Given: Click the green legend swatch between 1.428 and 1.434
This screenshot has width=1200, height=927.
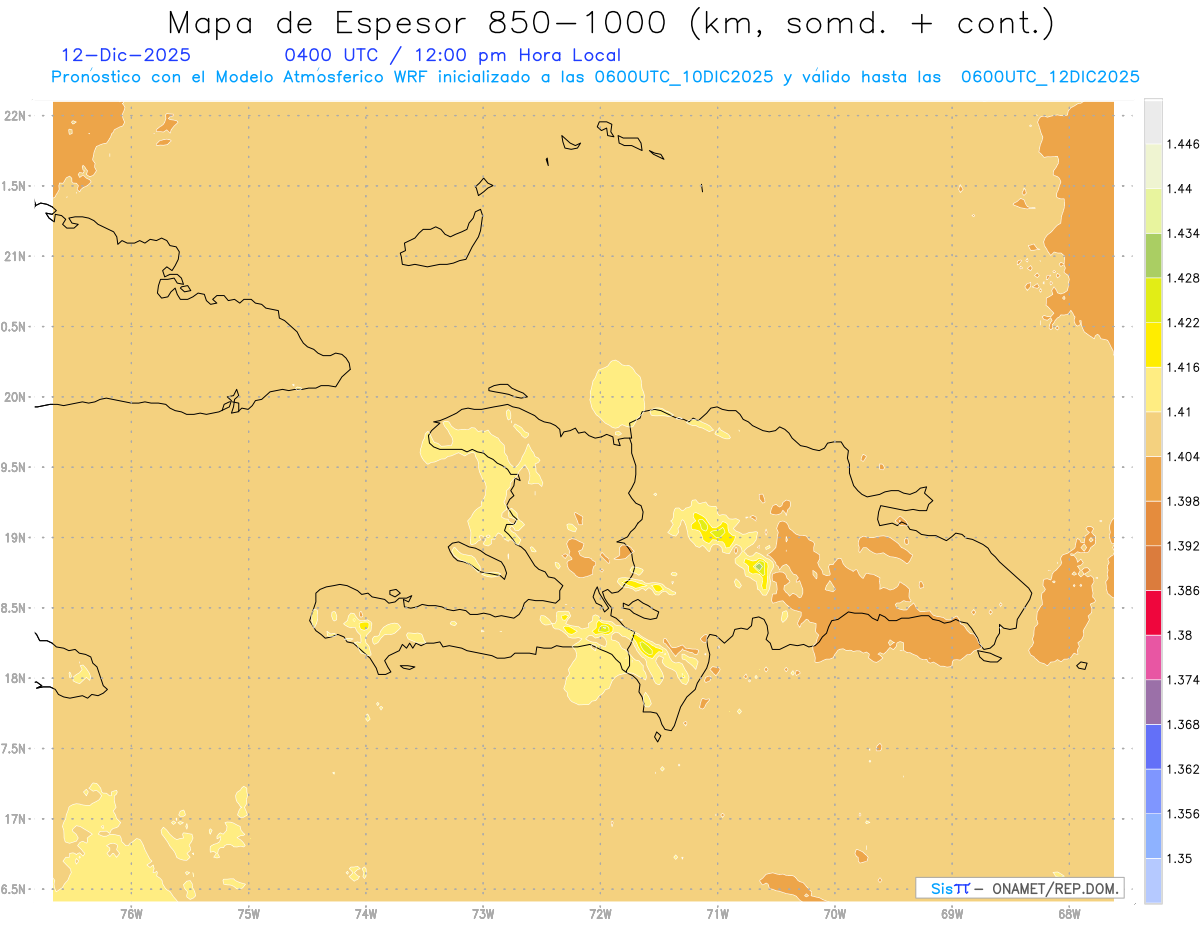Looking at the screenshot, I should (1153, 255).
